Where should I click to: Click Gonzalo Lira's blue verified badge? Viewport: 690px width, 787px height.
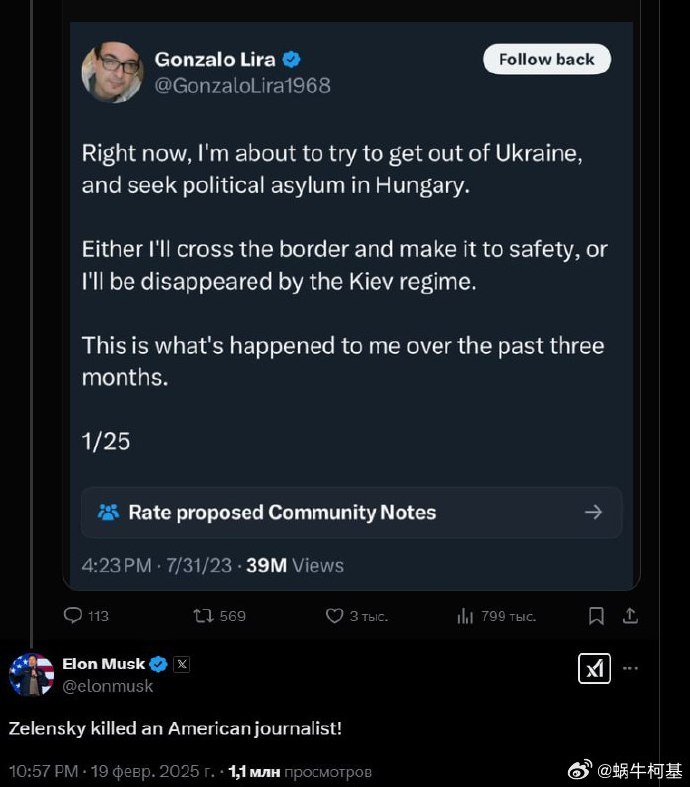pos(292,59)
